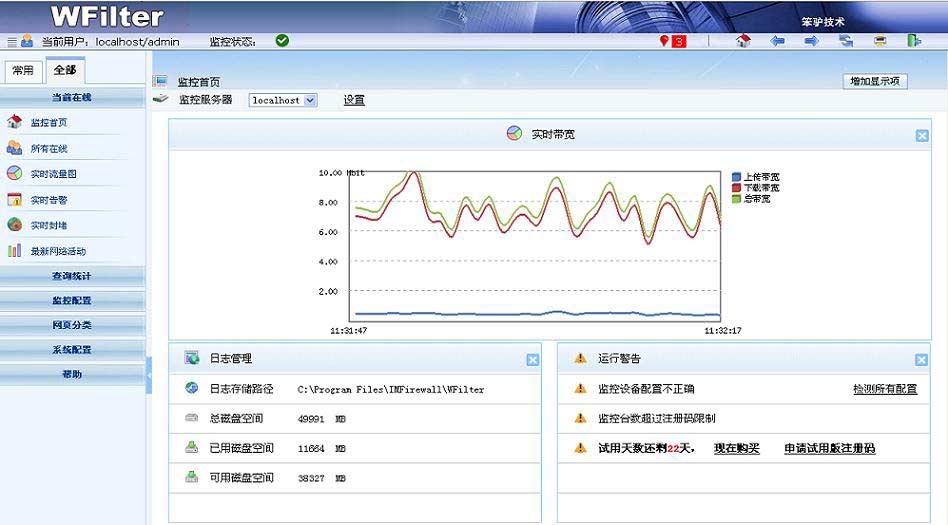This screenshot has height=525, width=948.
Task: Click the blue 上传带宽 legend swatch
Action: click(736, 177)
